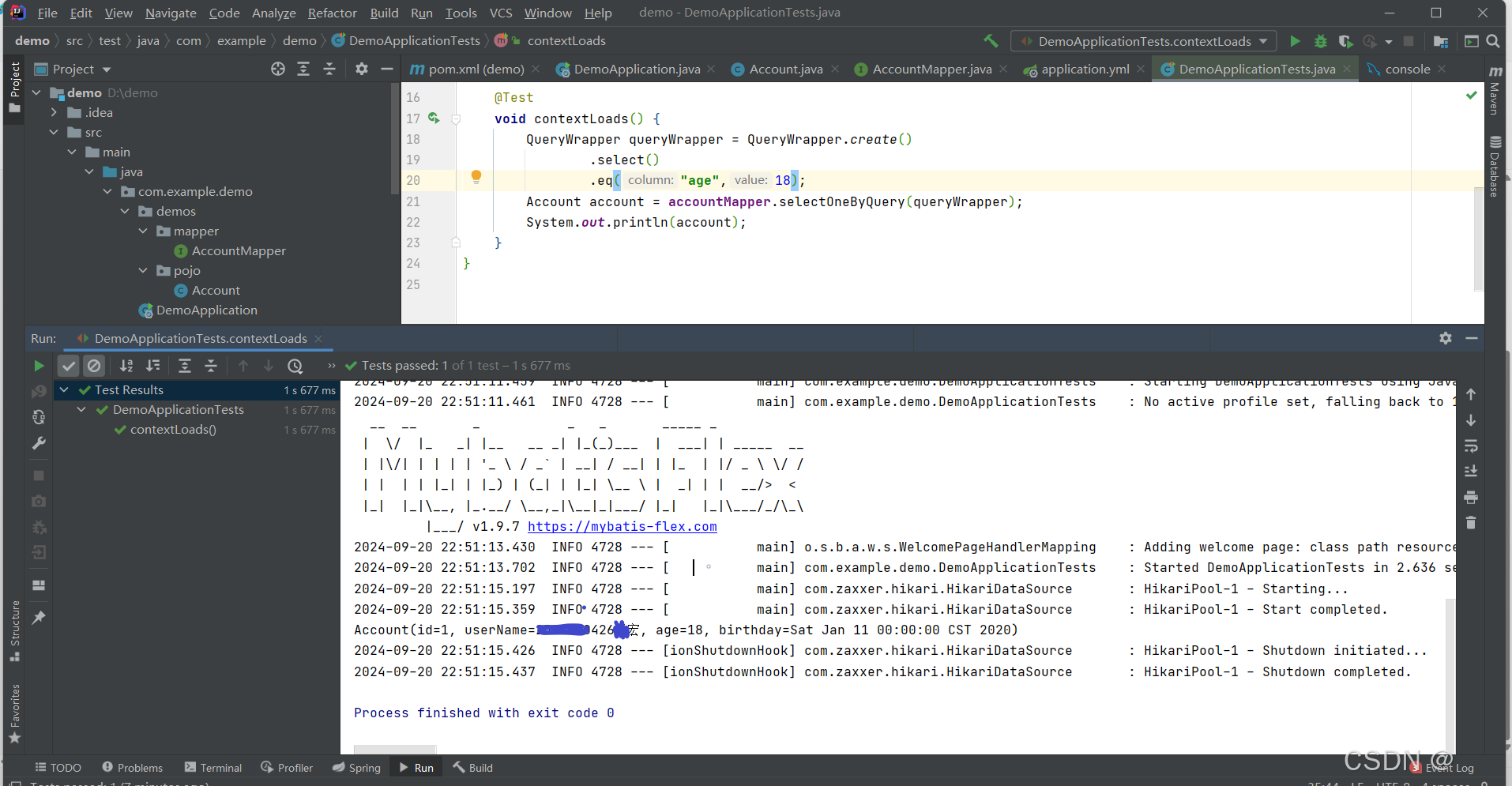
Task: Open the mybatis-flex.com link
Action: tap(622, 526)
